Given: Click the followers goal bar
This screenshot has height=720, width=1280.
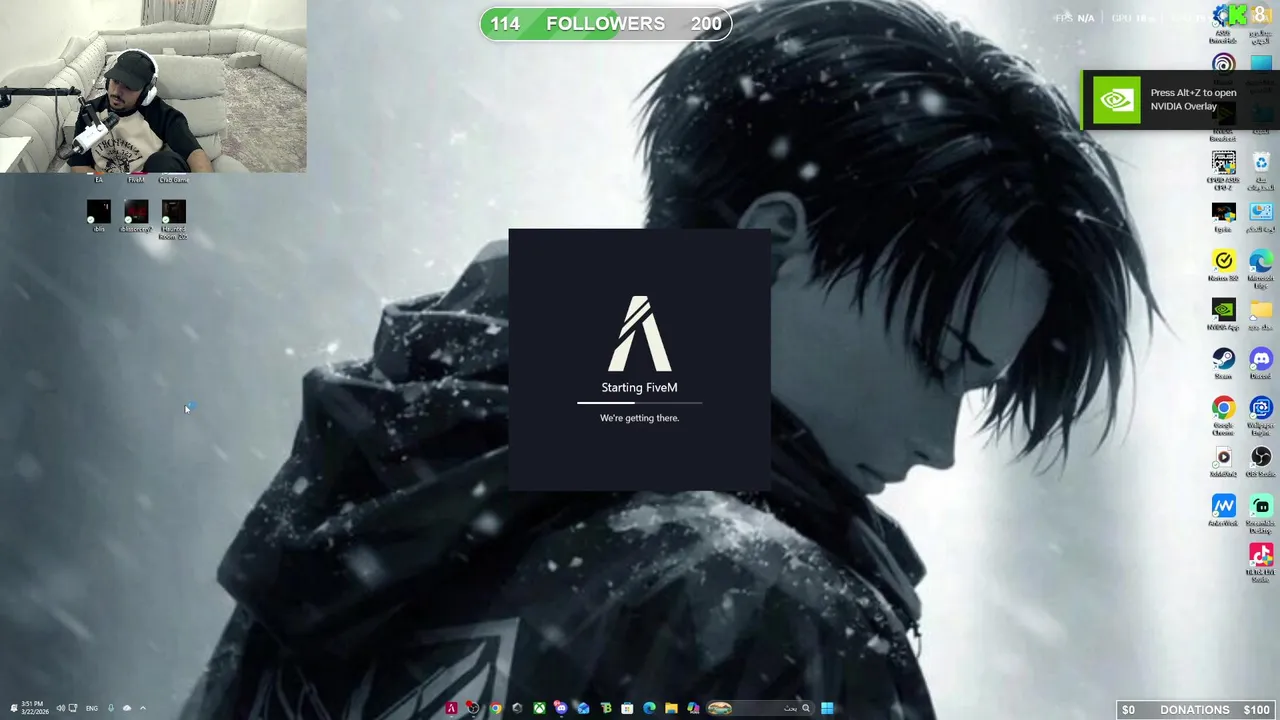Looking at the screenshot, I should (x=605, y=24).
